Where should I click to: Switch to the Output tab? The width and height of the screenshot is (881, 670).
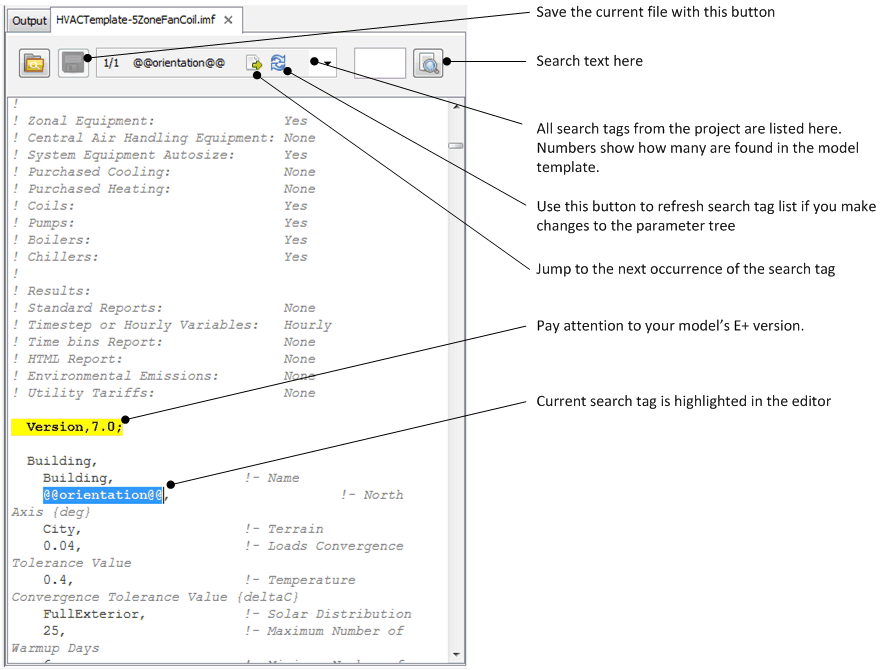[x=29, y=21]
